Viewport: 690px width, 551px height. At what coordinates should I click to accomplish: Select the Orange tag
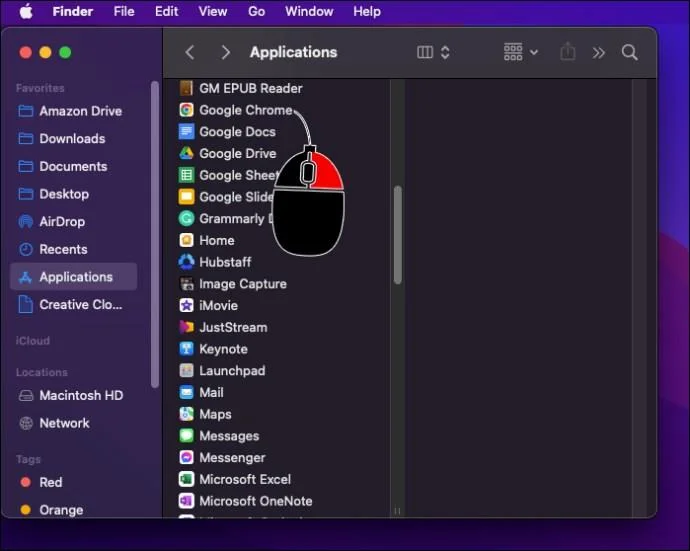click(73, 510)
